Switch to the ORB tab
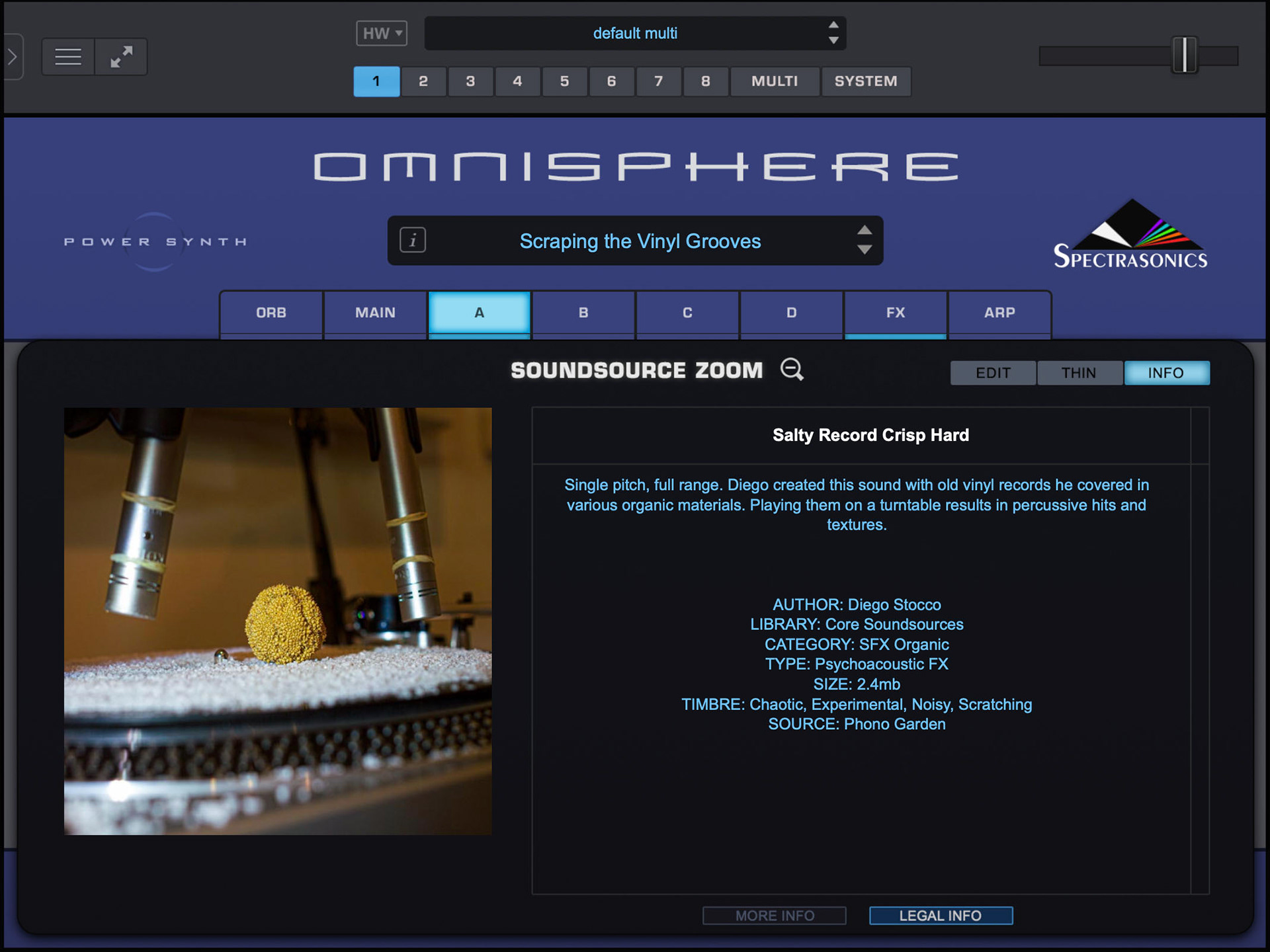 coord(271,313)
